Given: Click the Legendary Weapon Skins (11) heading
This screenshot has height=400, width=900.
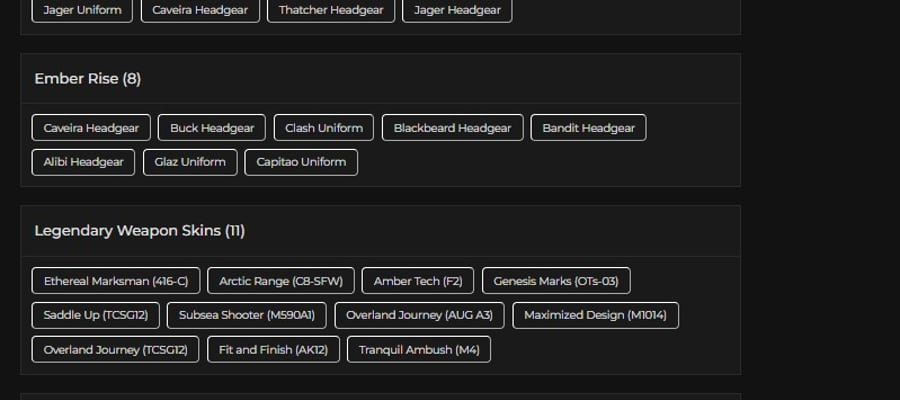Looking at the screenshot, I should [139, 231].
